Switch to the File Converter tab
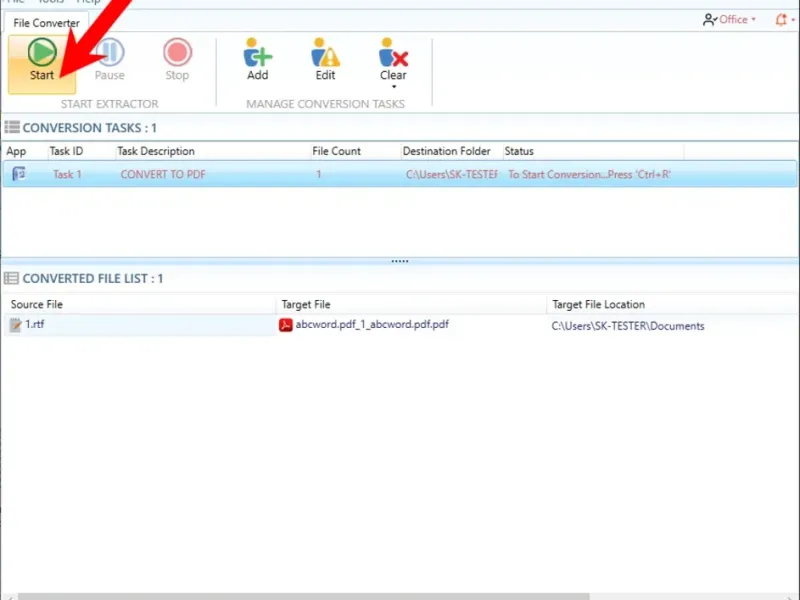 46,23
